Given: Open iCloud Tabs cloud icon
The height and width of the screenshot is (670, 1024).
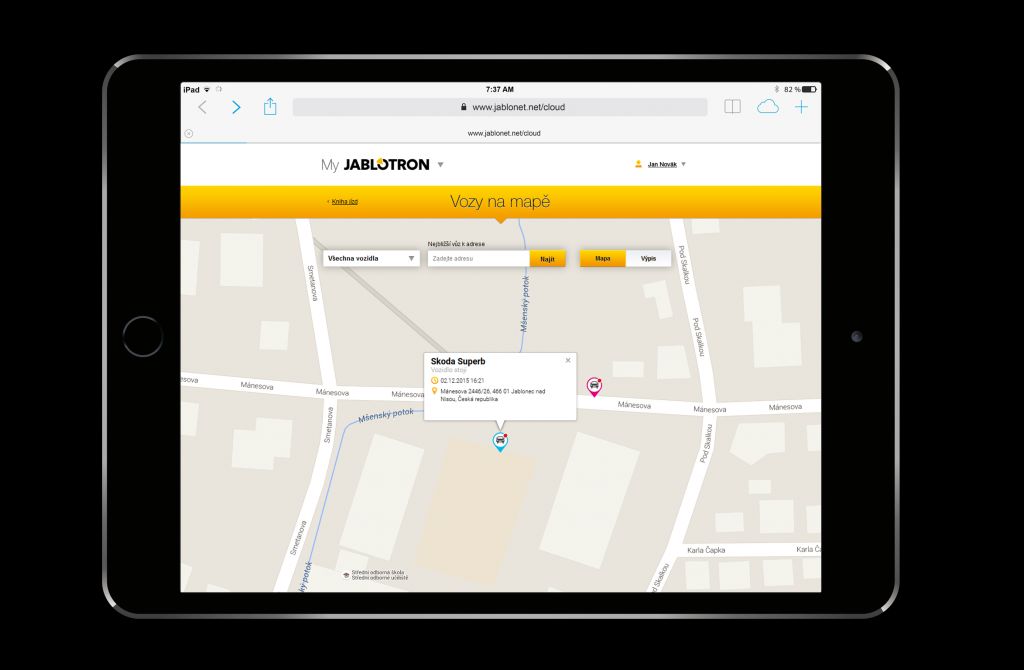Looking at the screenshot, I should click(767, 107).
